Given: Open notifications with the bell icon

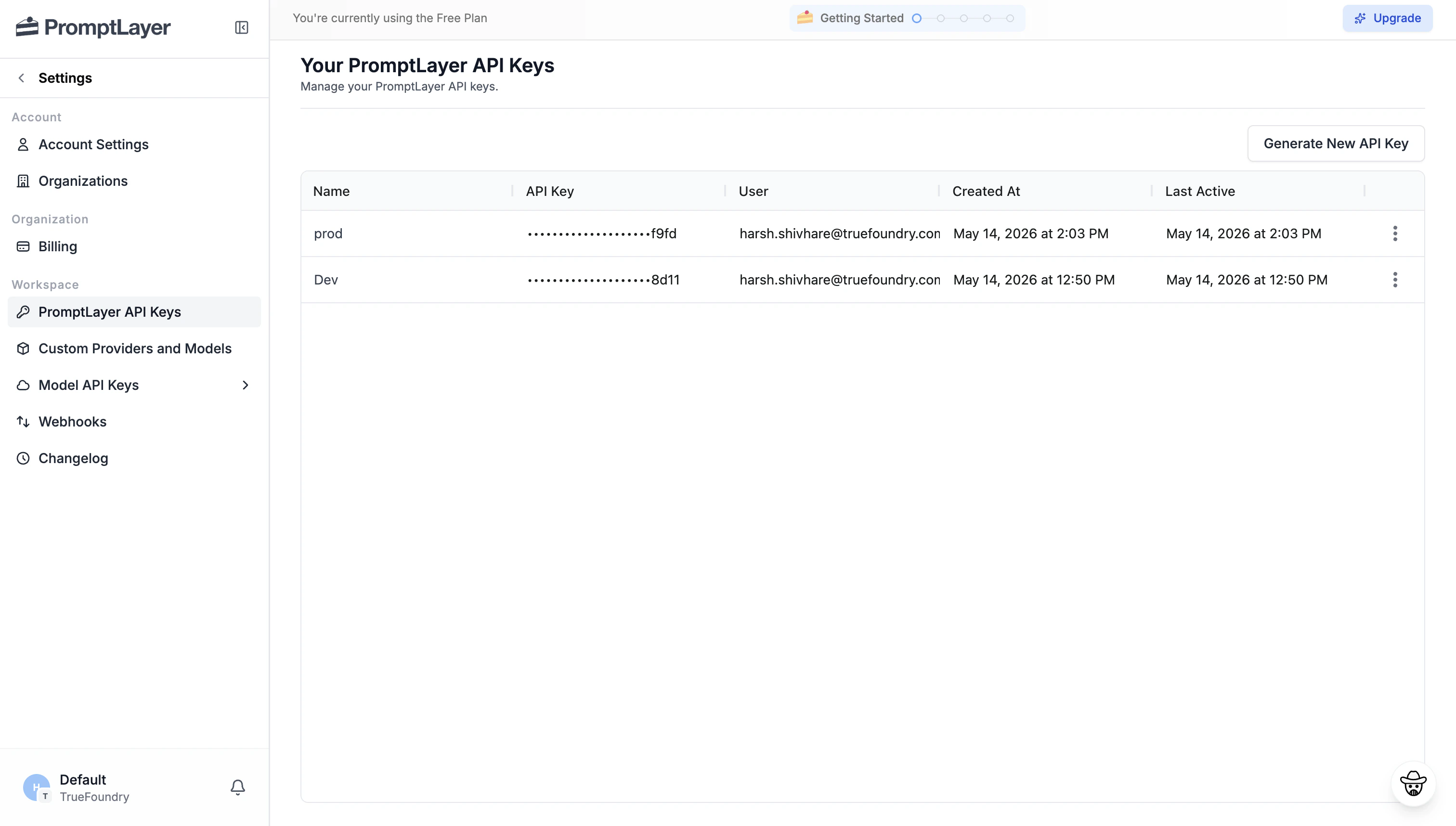Looking at the screenshot, I should pyautogui.click(x=238, y=787).
